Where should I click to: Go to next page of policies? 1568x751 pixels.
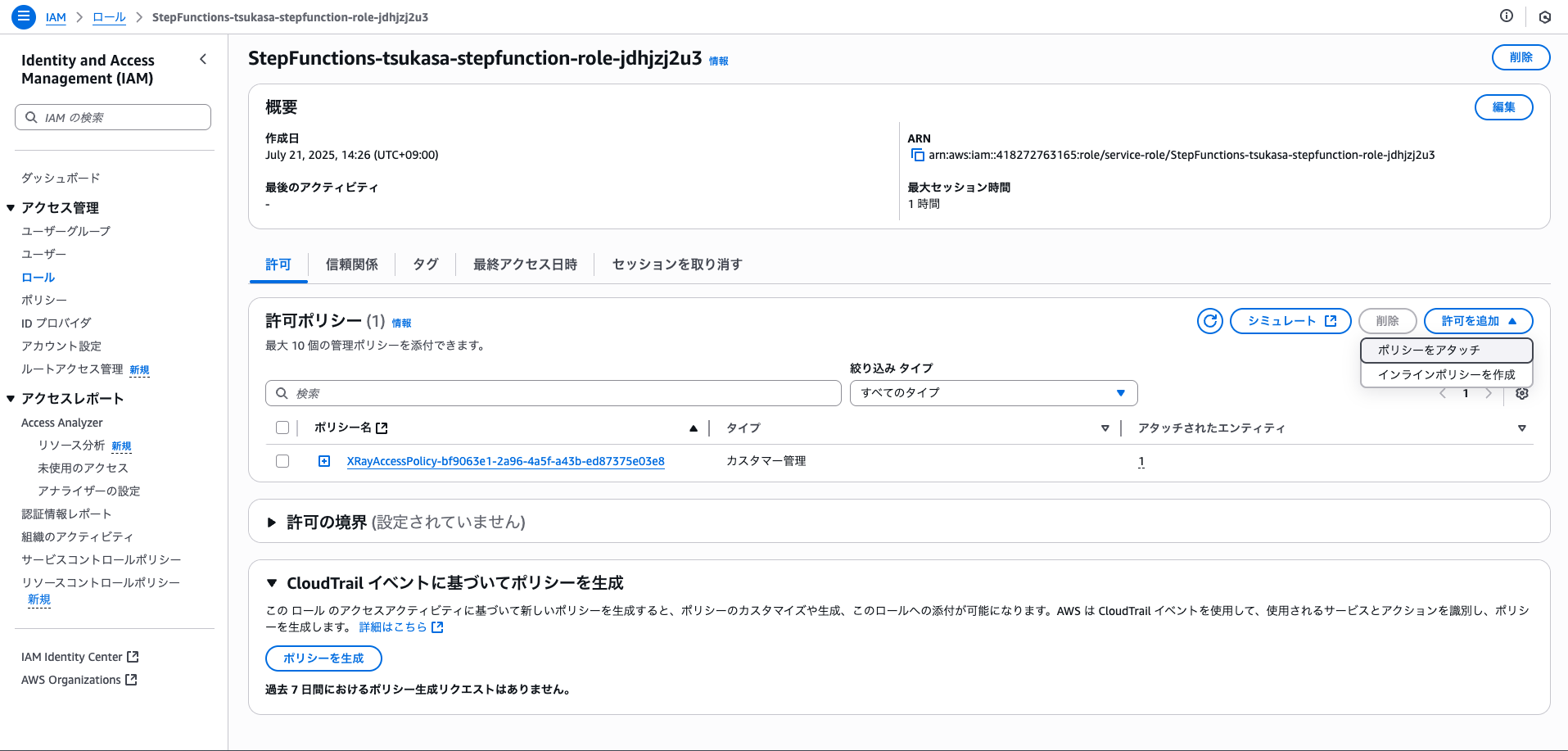tap(1489, 393)
